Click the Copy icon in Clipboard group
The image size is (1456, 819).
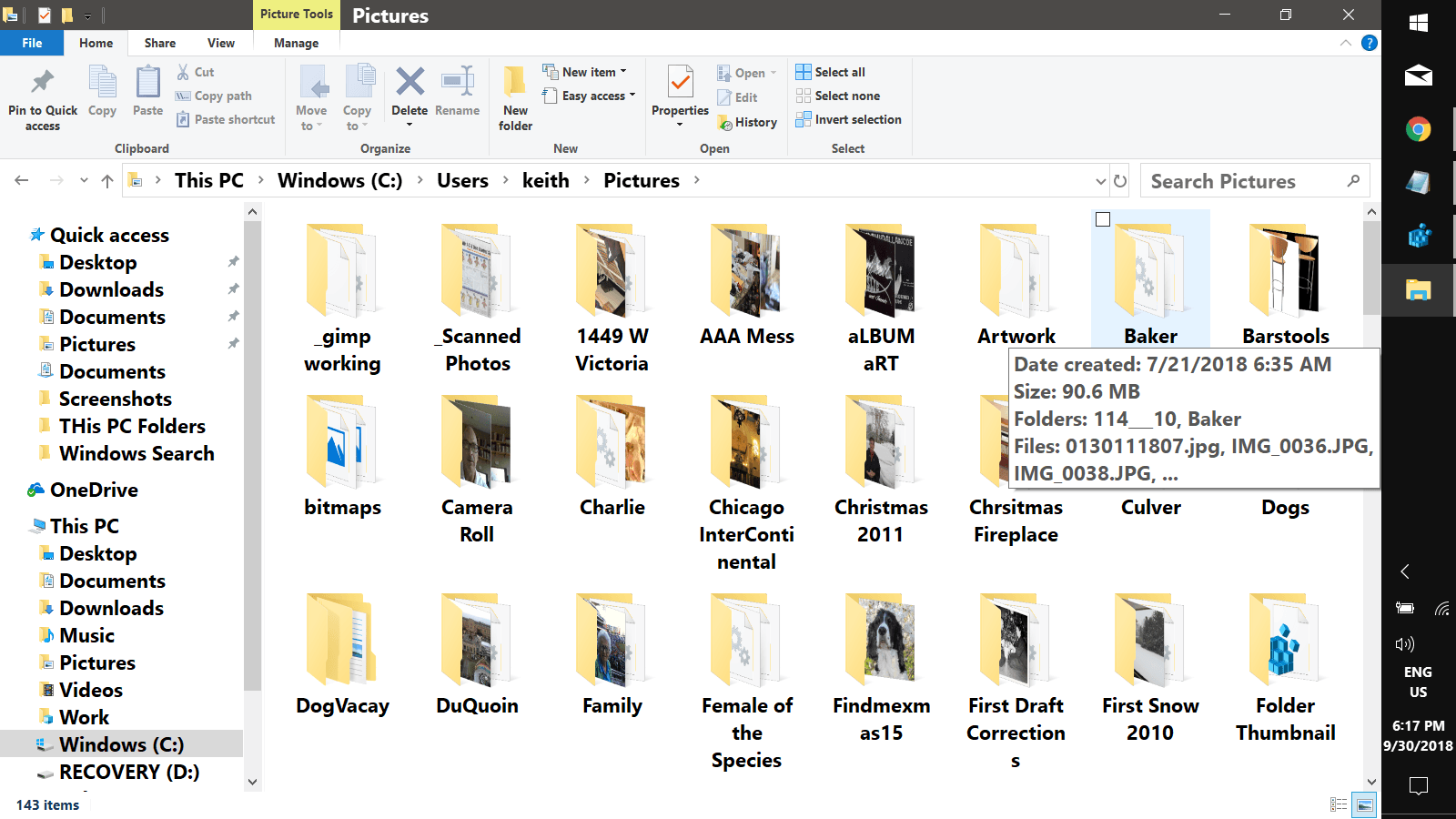click(102, 82)
